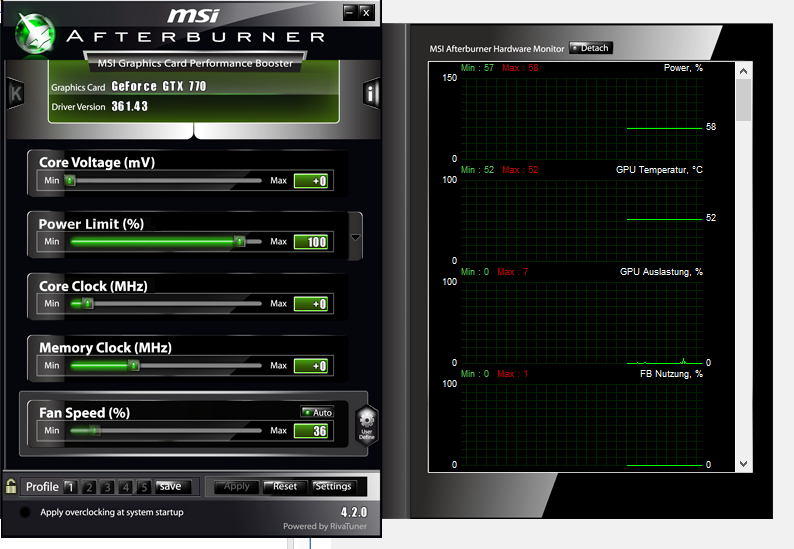Select profile slot 1

pyautogui.click(x=70, y=487)
